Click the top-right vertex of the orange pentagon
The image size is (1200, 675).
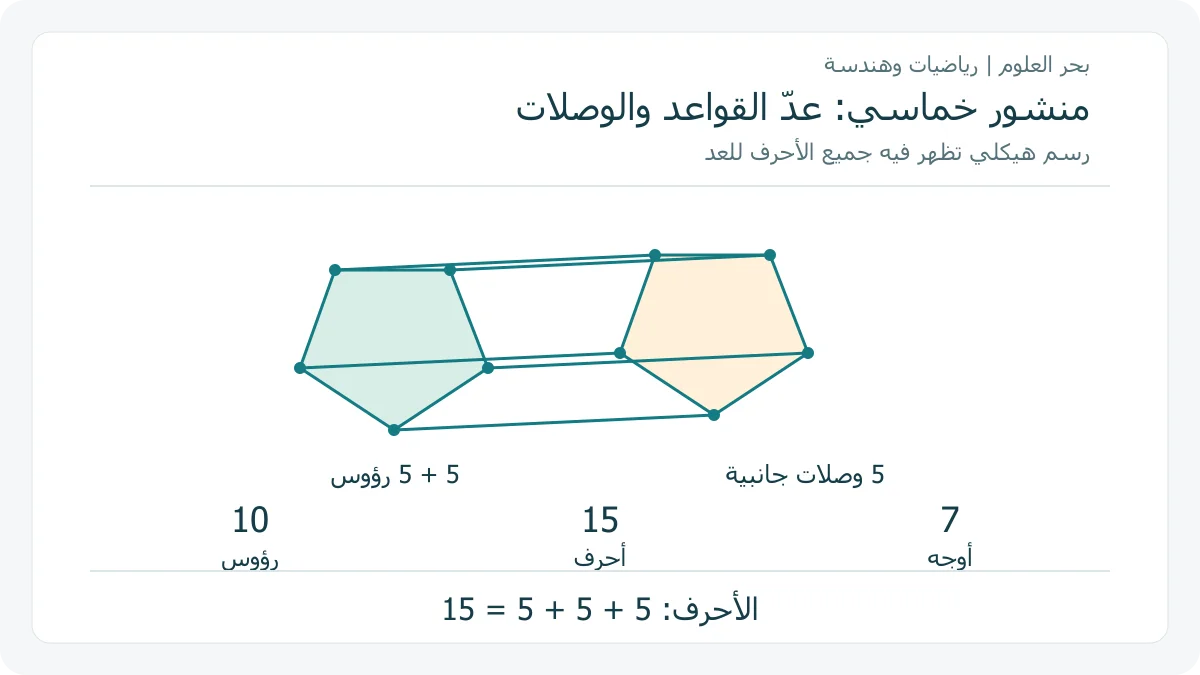click(771, 255)
